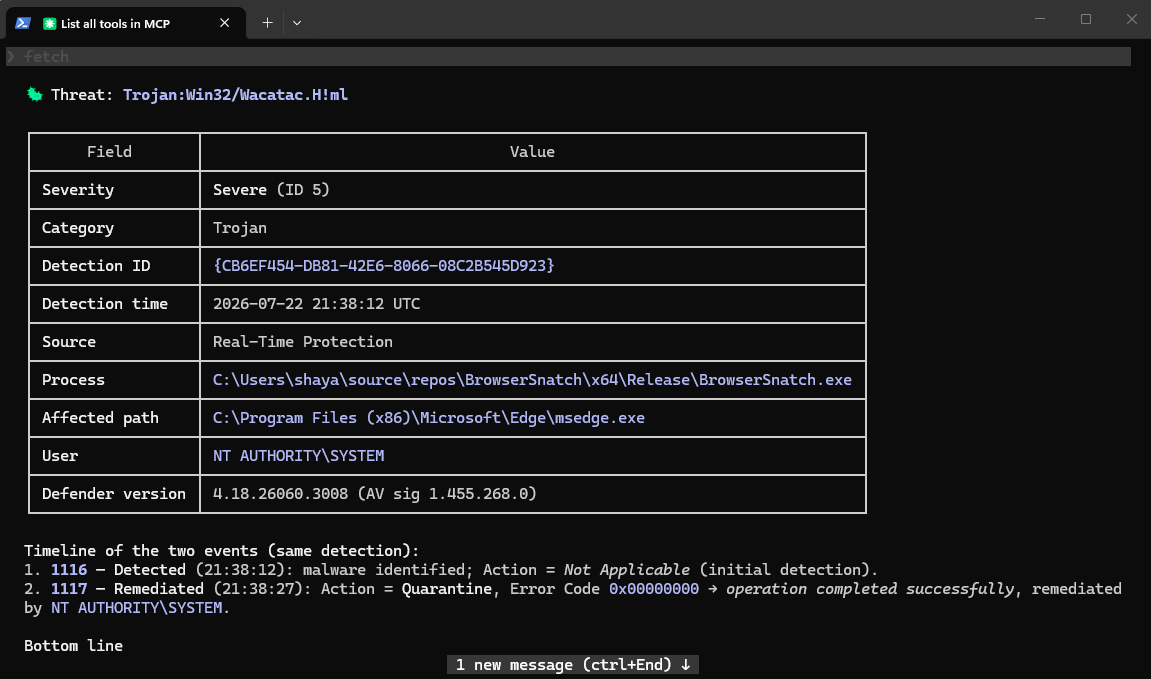This screenshot has height=679, width=1151.
Task: Click 'Real-Time Protection' source value
Action: tap(302, 342)
